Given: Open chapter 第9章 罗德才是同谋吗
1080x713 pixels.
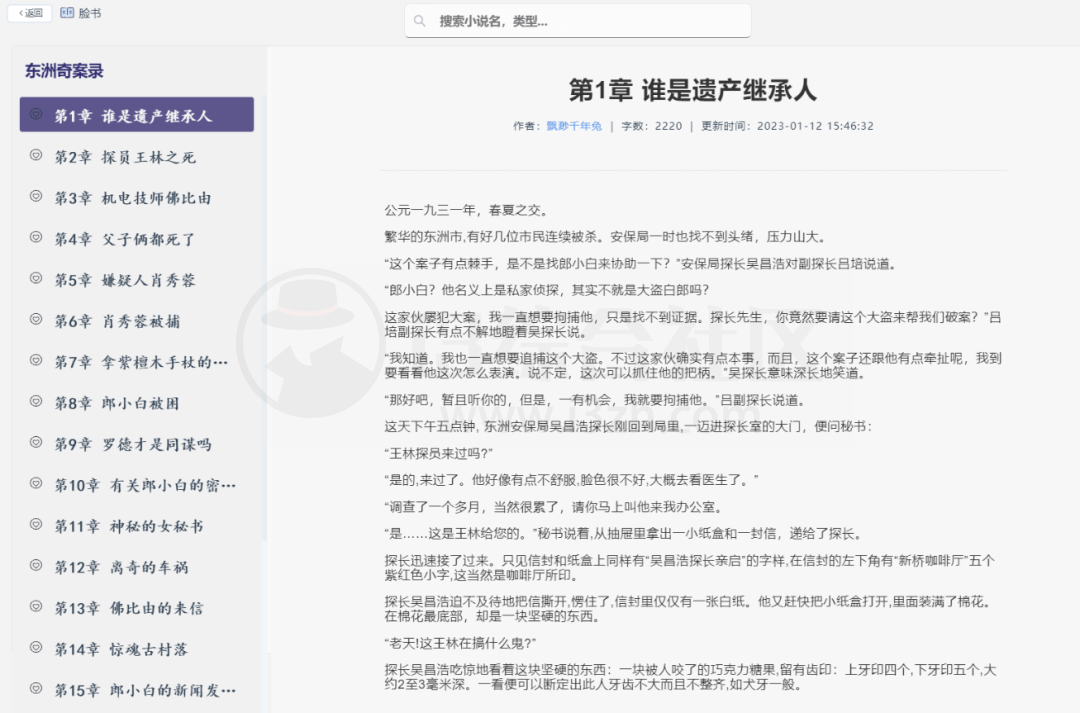Looking at the screenshot, I should [x=136, y=444].
